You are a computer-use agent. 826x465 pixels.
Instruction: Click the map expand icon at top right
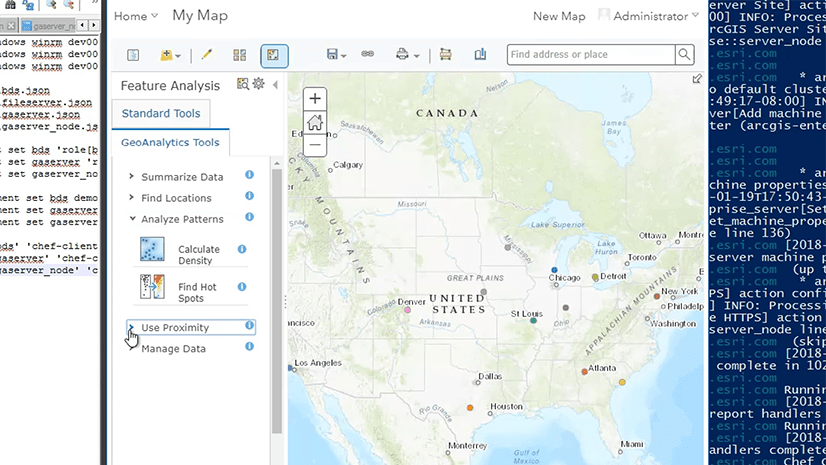pyautogui.click(x=697, y=78)
